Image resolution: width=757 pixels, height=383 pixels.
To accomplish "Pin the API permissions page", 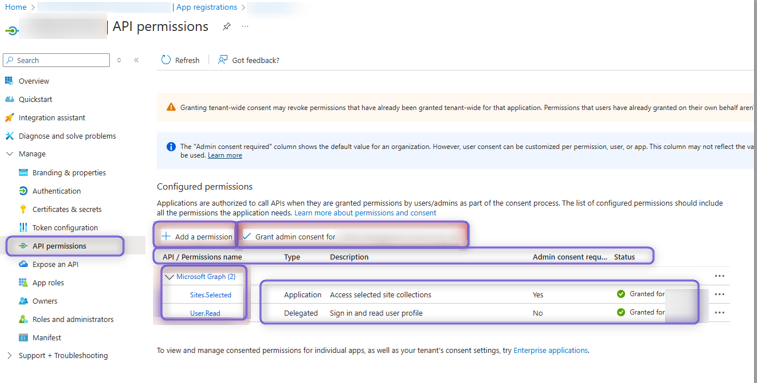I will [226, 27].
